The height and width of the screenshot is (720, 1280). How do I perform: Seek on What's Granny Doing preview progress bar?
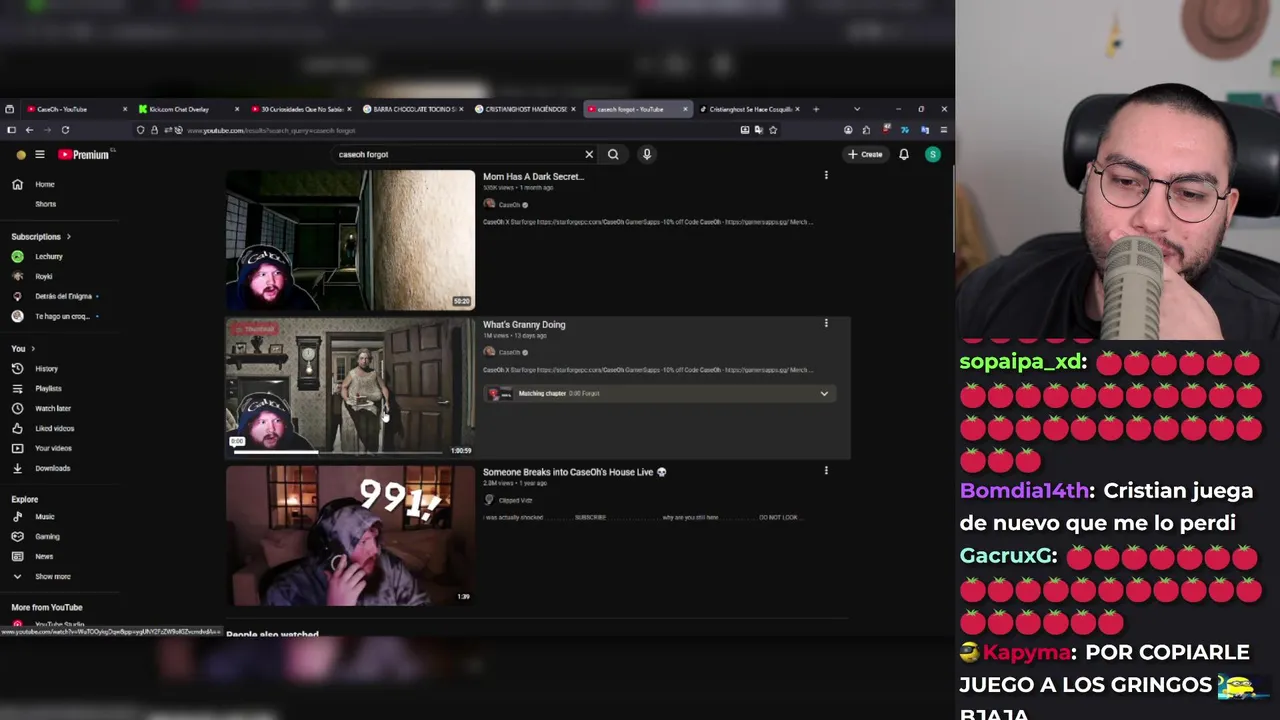click(x=338, y=452)
